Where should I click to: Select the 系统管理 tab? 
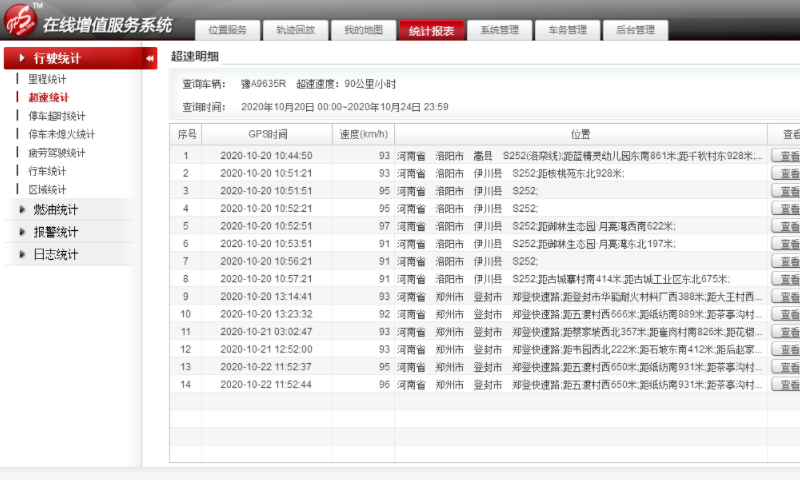click(499, 30)
